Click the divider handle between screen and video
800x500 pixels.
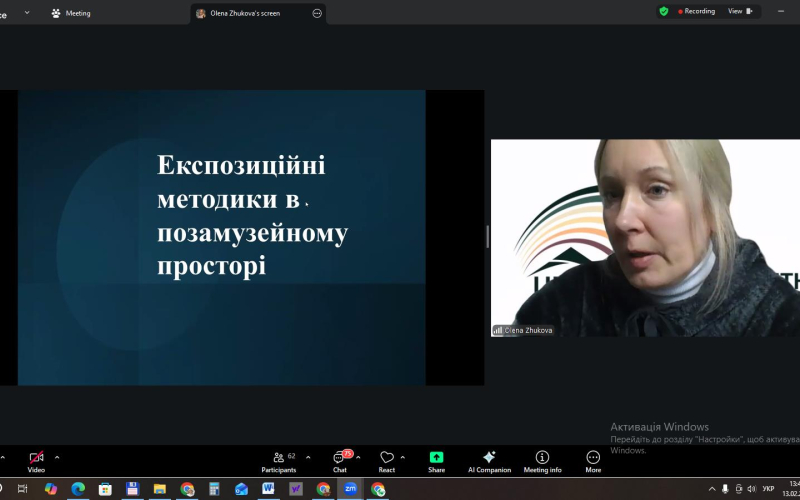point(487,237)
